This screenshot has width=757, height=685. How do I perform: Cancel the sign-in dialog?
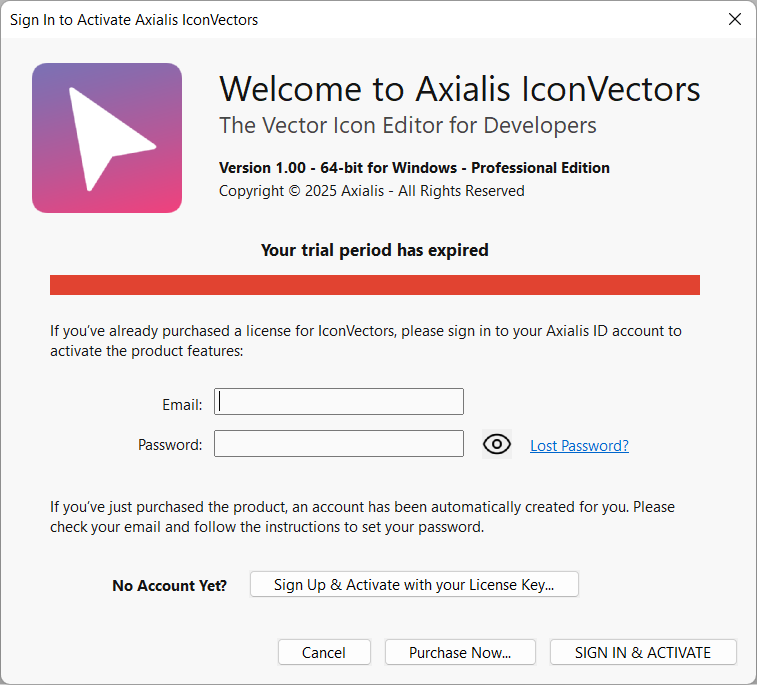click(324, 653)
